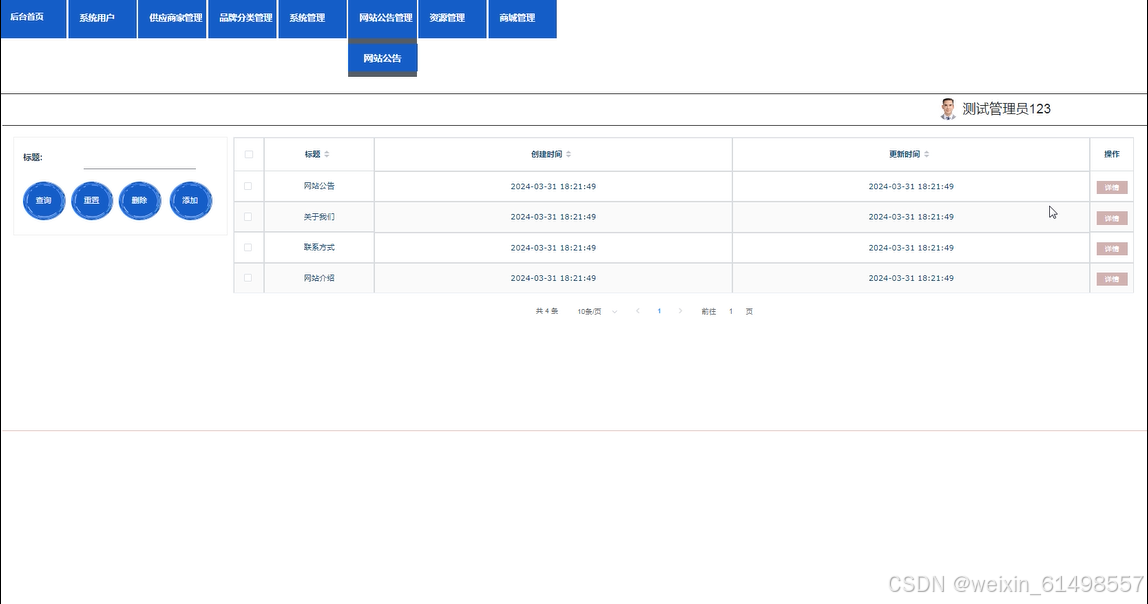This screenshot has height=604, width=1148.
Task: Open 详情 for the 网站公告 row
Action: pyautogui.click(x=1111, y=187)
